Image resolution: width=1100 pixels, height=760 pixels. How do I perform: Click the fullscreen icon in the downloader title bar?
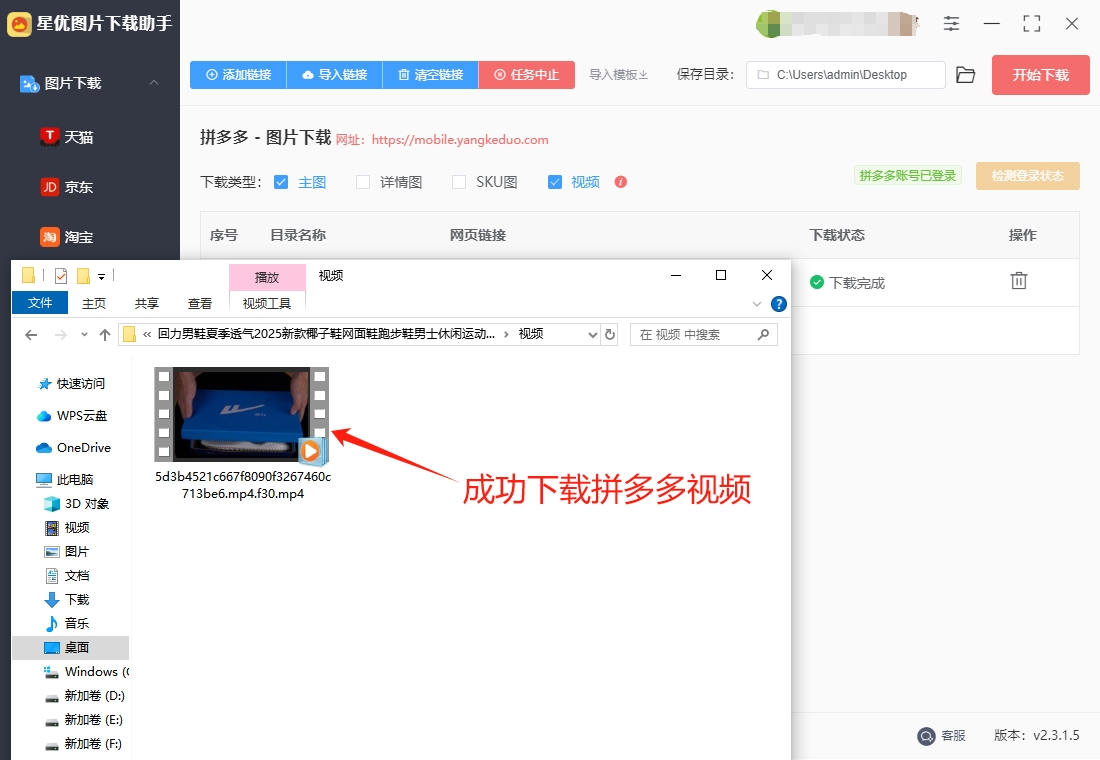1031,23
